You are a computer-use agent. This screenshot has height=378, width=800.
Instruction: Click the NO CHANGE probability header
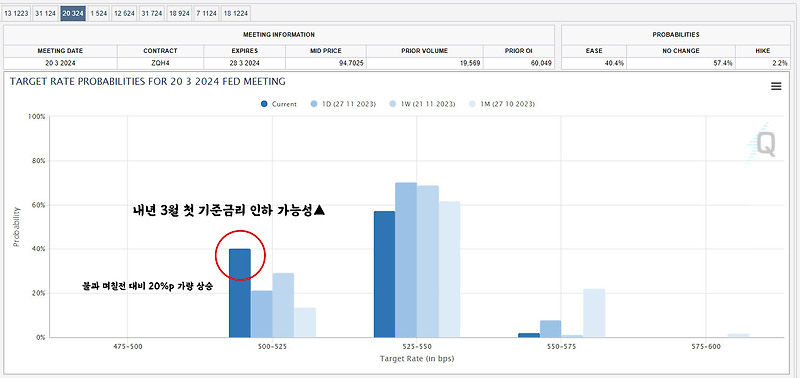pyautogui.click(x=681, y=51)
